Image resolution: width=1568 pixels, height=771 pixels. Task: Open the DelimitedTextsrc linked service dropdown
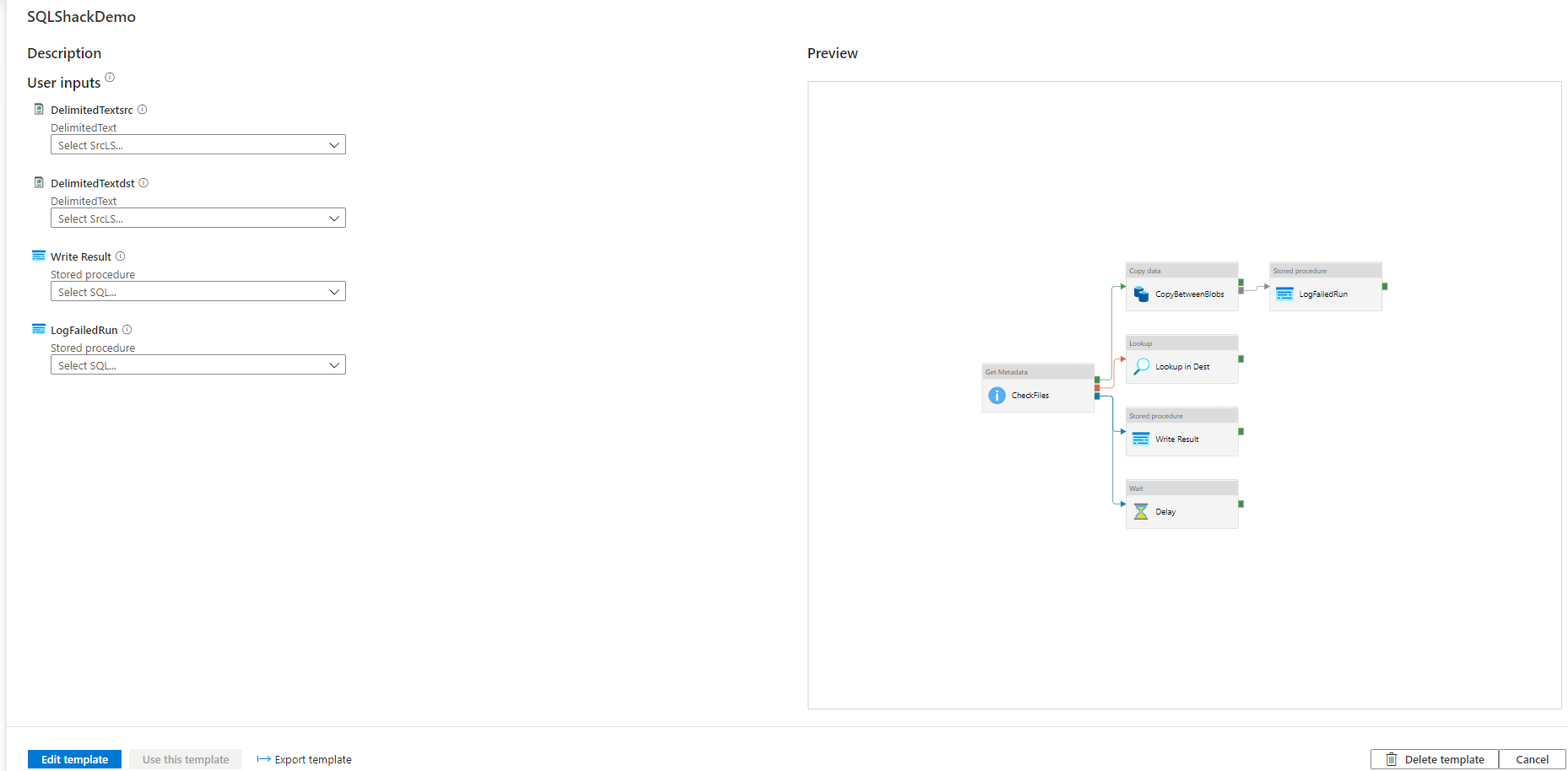[x=197, y=145]
